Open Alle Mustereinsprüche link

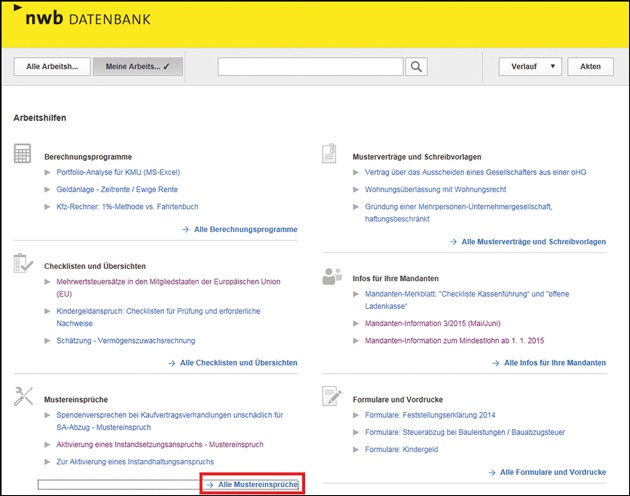(x=252, y=484)
